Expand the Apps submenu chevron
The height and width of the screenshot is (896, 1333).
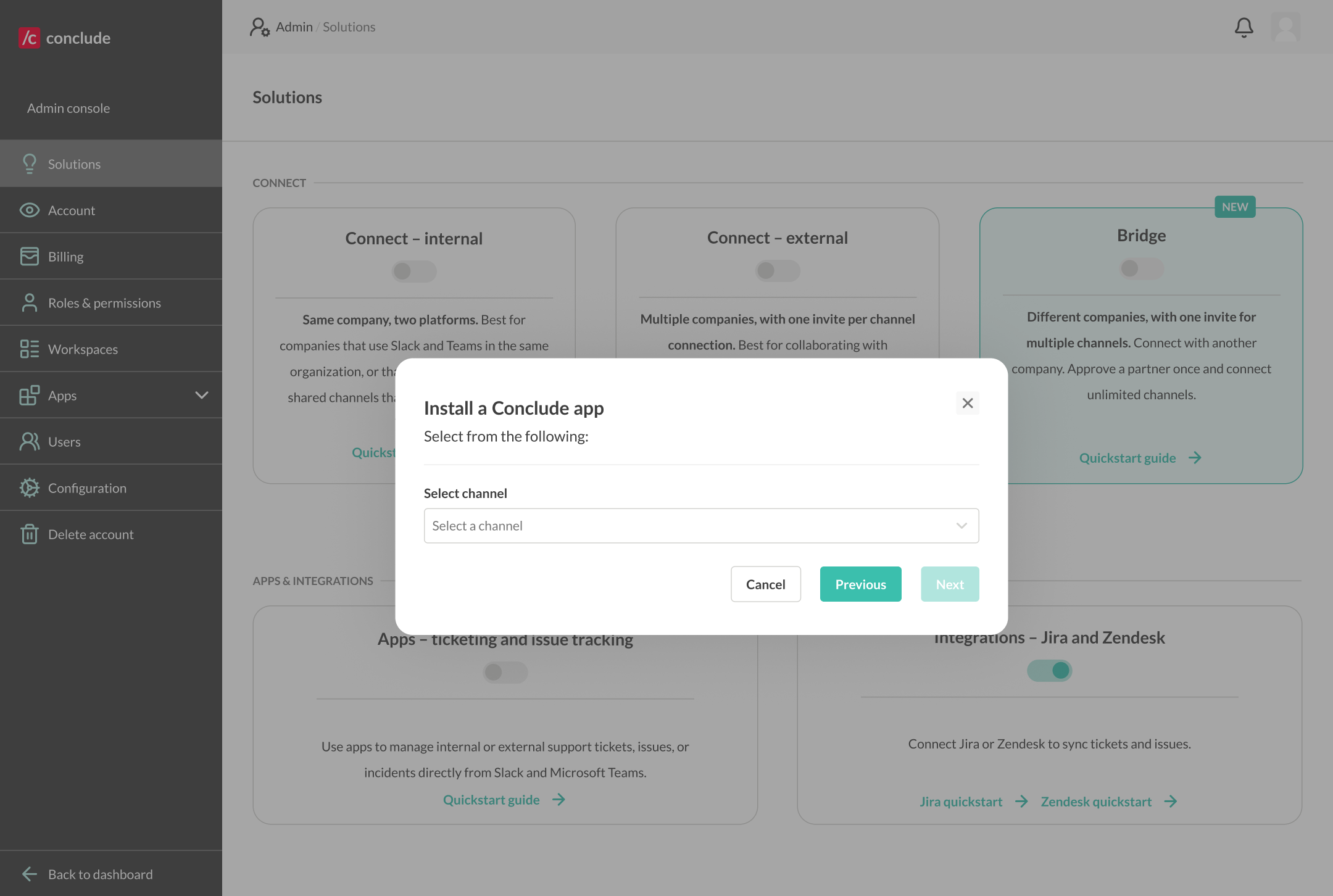202,395
